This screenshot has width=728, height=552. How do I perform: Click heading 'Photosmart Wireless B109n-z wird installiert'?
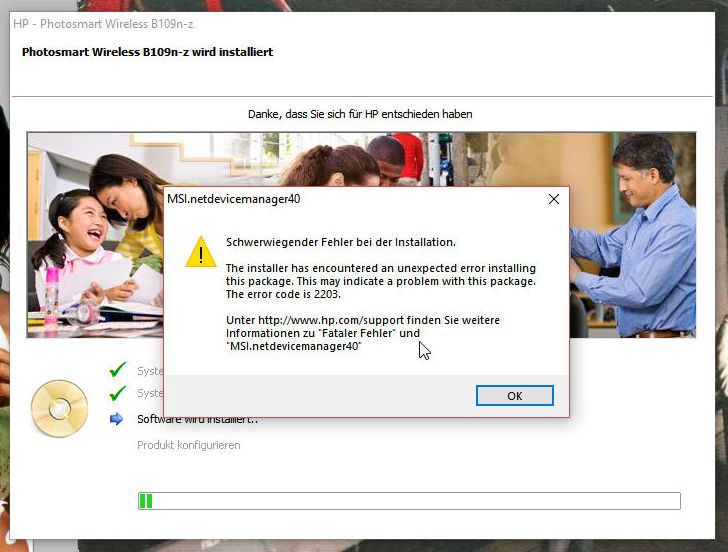coord(148,52)
